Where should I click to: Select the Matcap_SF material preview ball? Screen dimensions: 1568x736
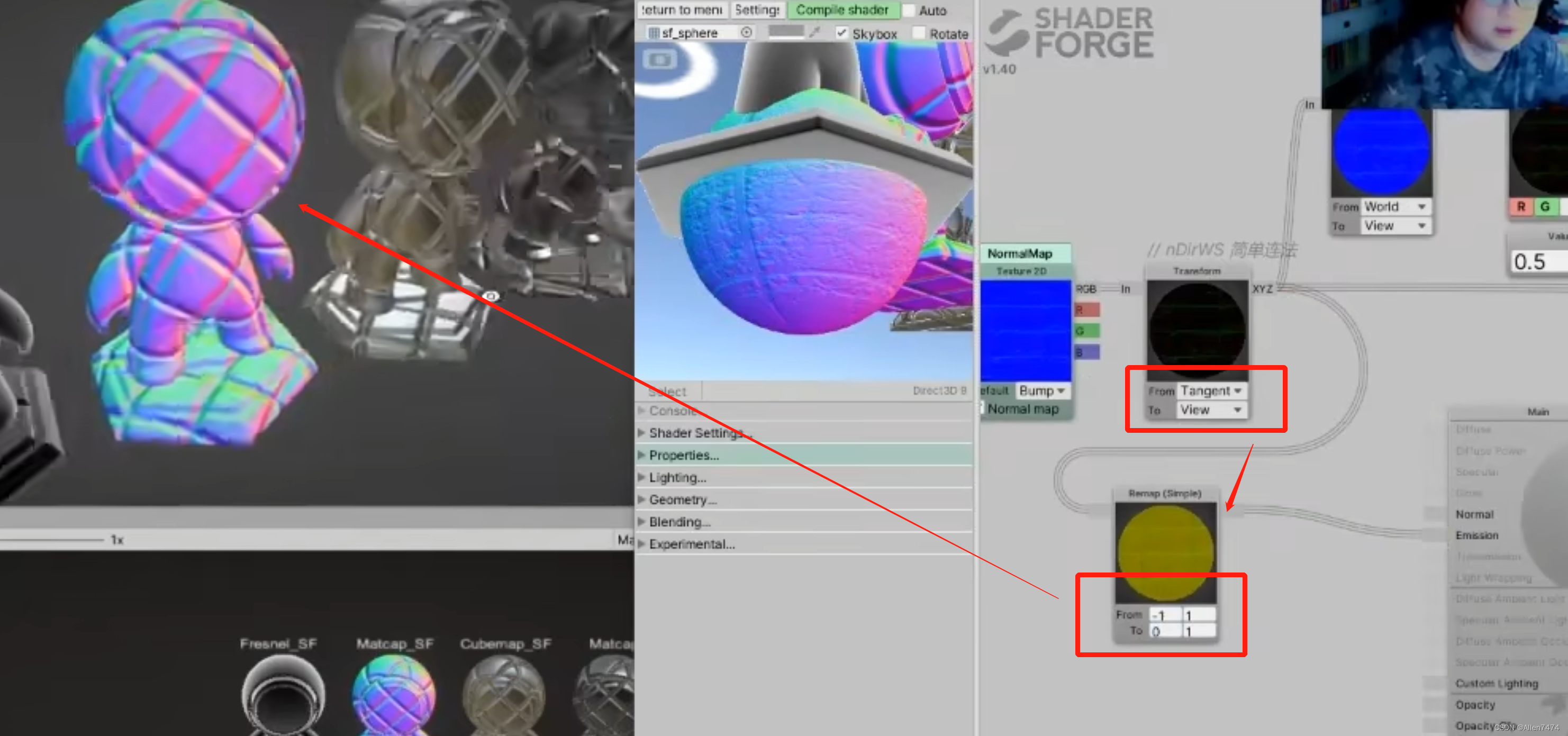(394, 694)
